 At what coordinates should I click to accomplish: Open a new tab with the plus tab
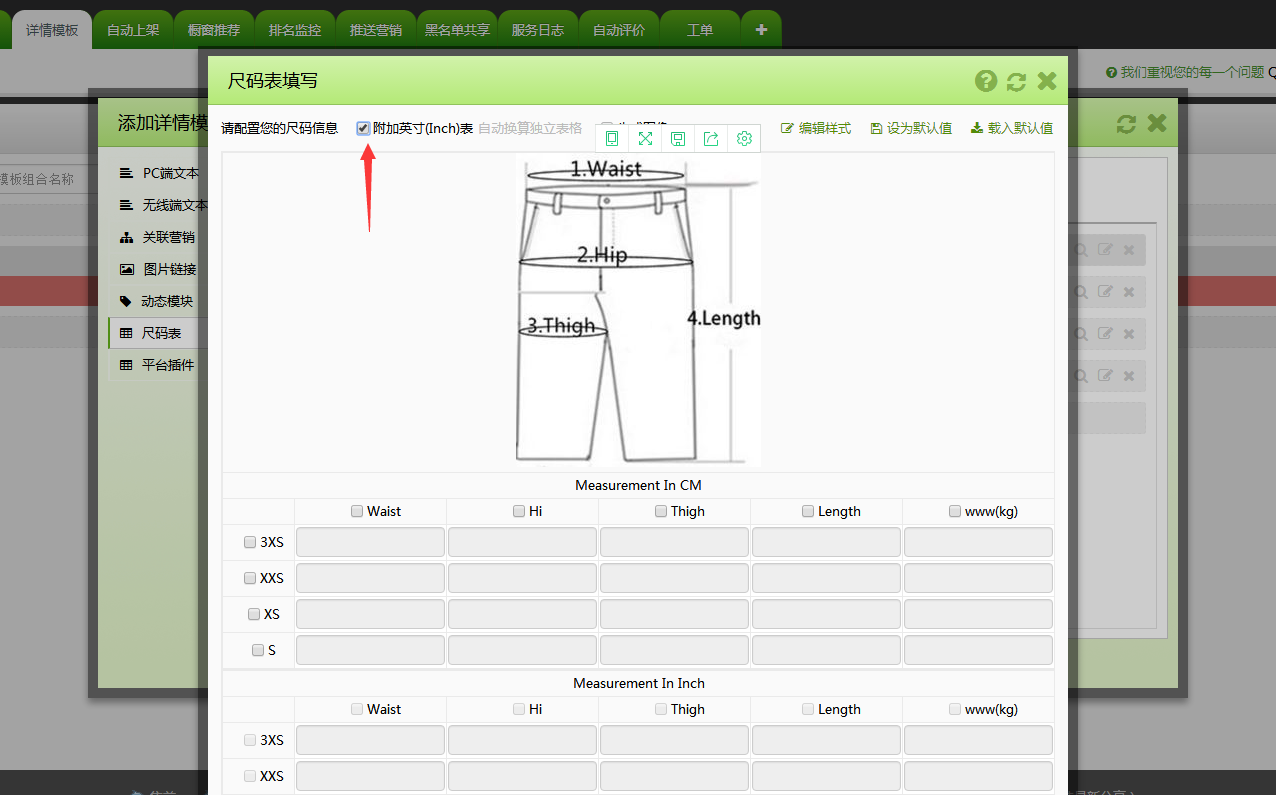click(761, 30)
